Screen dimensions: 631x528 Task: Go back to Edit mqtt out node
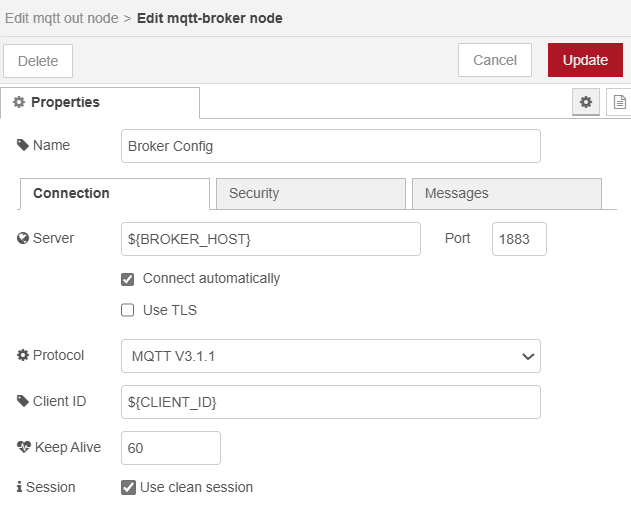[62, 19]
